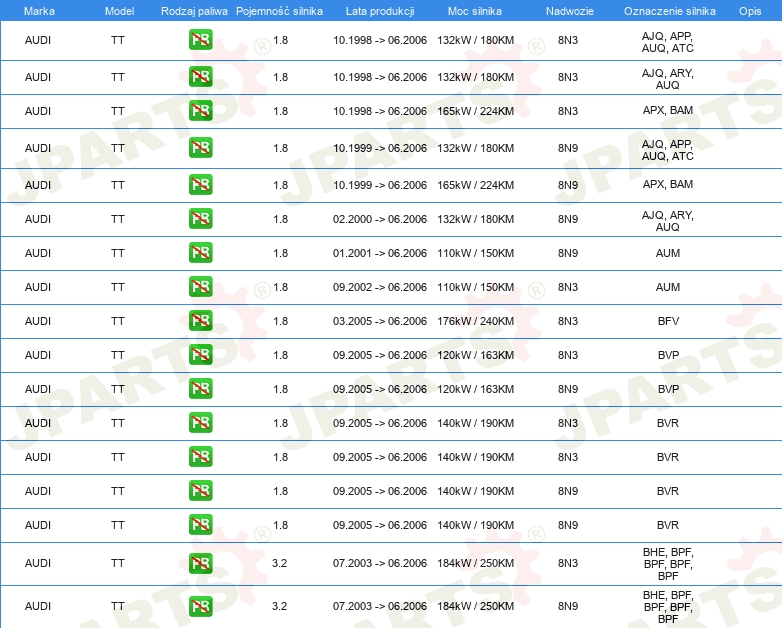Screen dimensions: 782x628
Task: Click fuel icon in BVP 8N3 row
Action: [x=200, y=355]
